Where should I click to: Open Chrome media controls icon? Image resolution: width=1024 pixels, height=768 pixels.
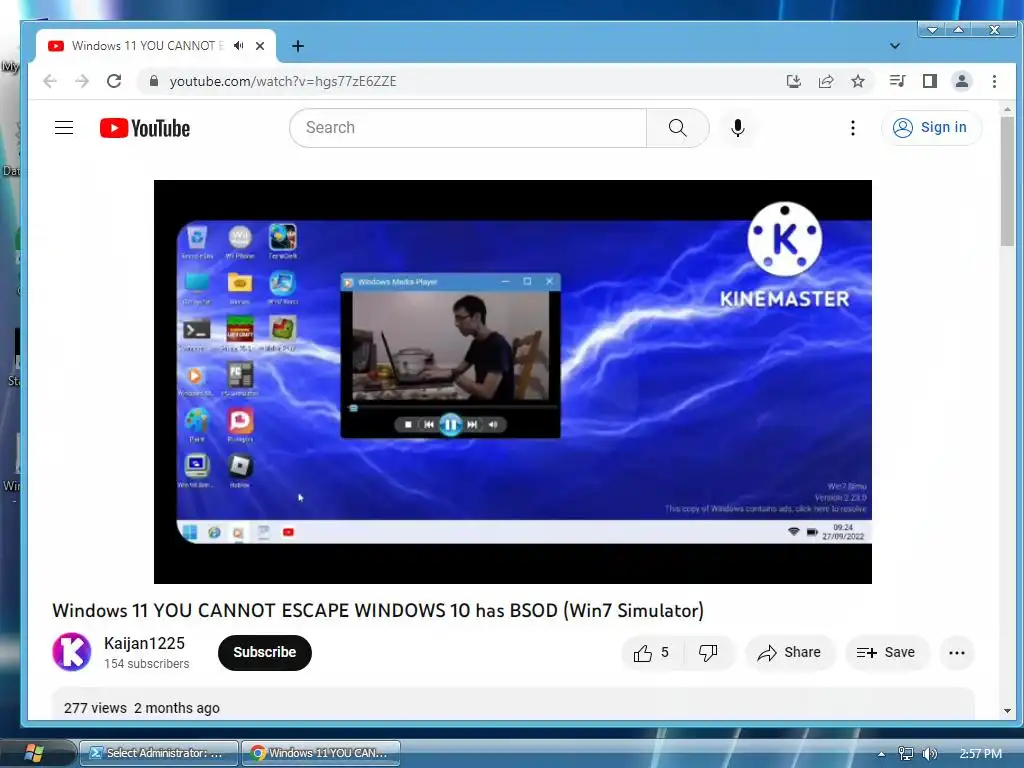pos(897,81)
